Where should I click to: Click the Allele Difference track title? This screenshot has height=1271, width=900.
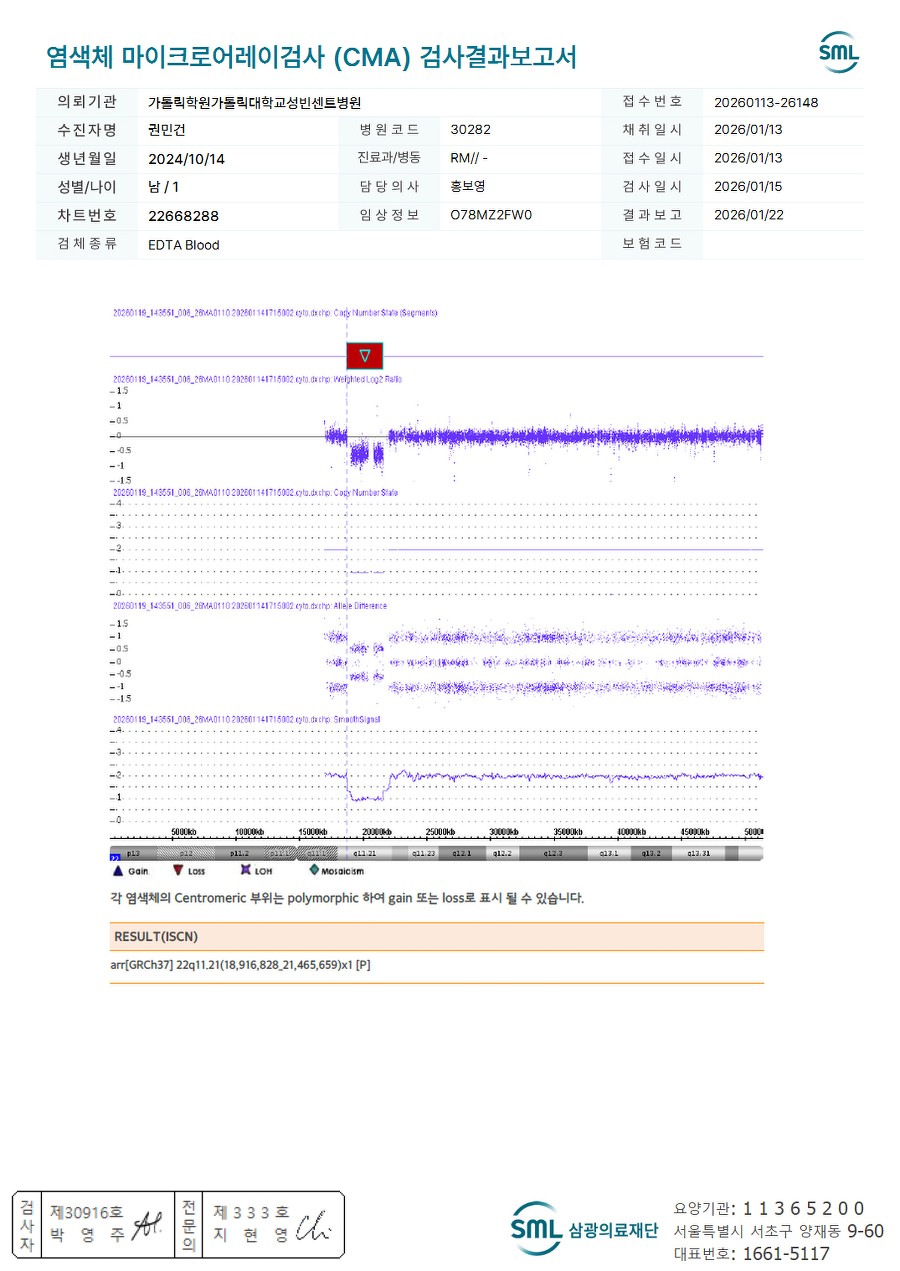(250, 606)
